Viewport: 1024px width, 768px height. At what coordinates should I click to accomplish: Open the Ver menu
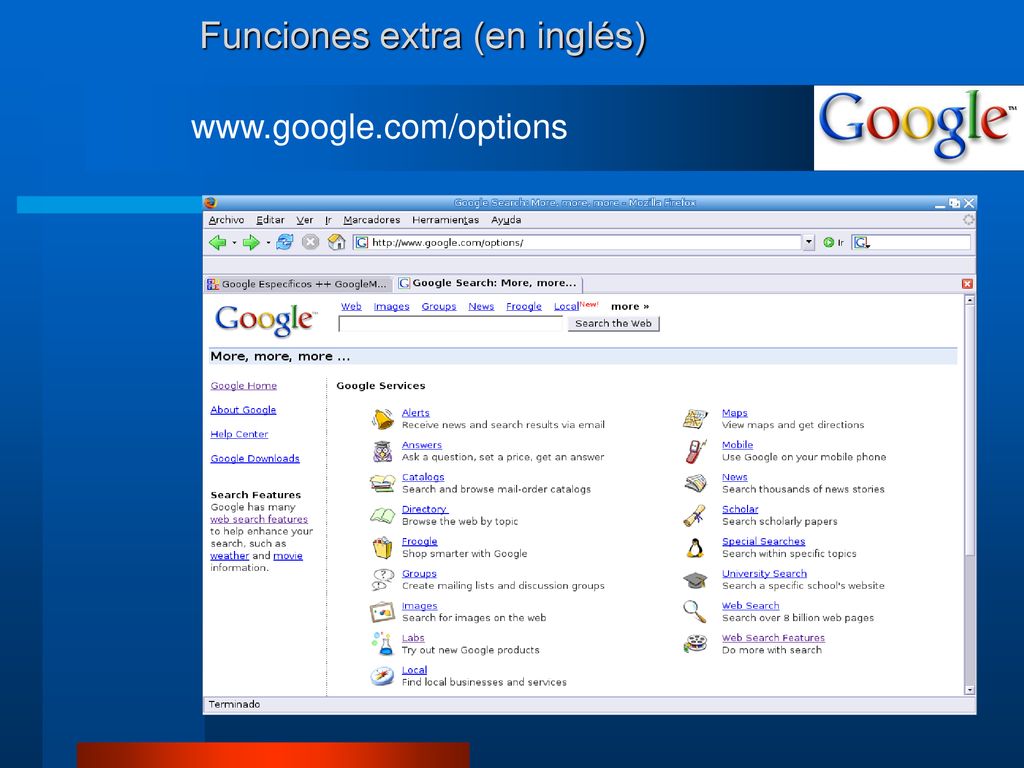304,220
